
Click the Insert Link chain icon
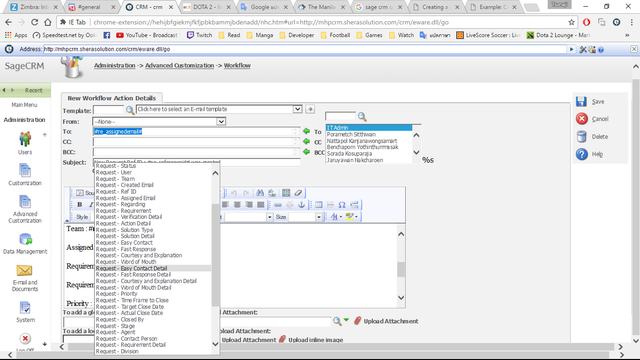278,204
